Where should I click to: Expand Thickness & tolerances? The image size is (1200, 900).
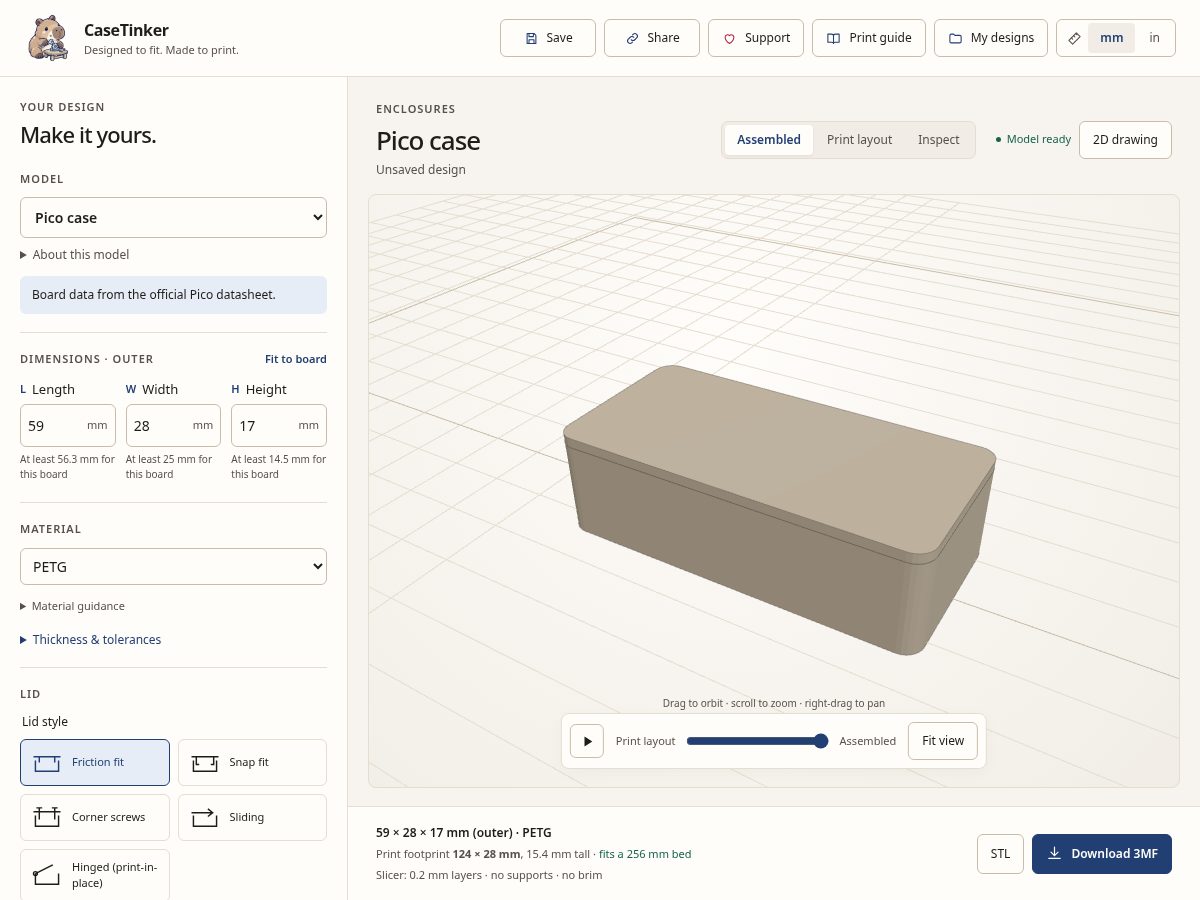[x=91, y=639]
